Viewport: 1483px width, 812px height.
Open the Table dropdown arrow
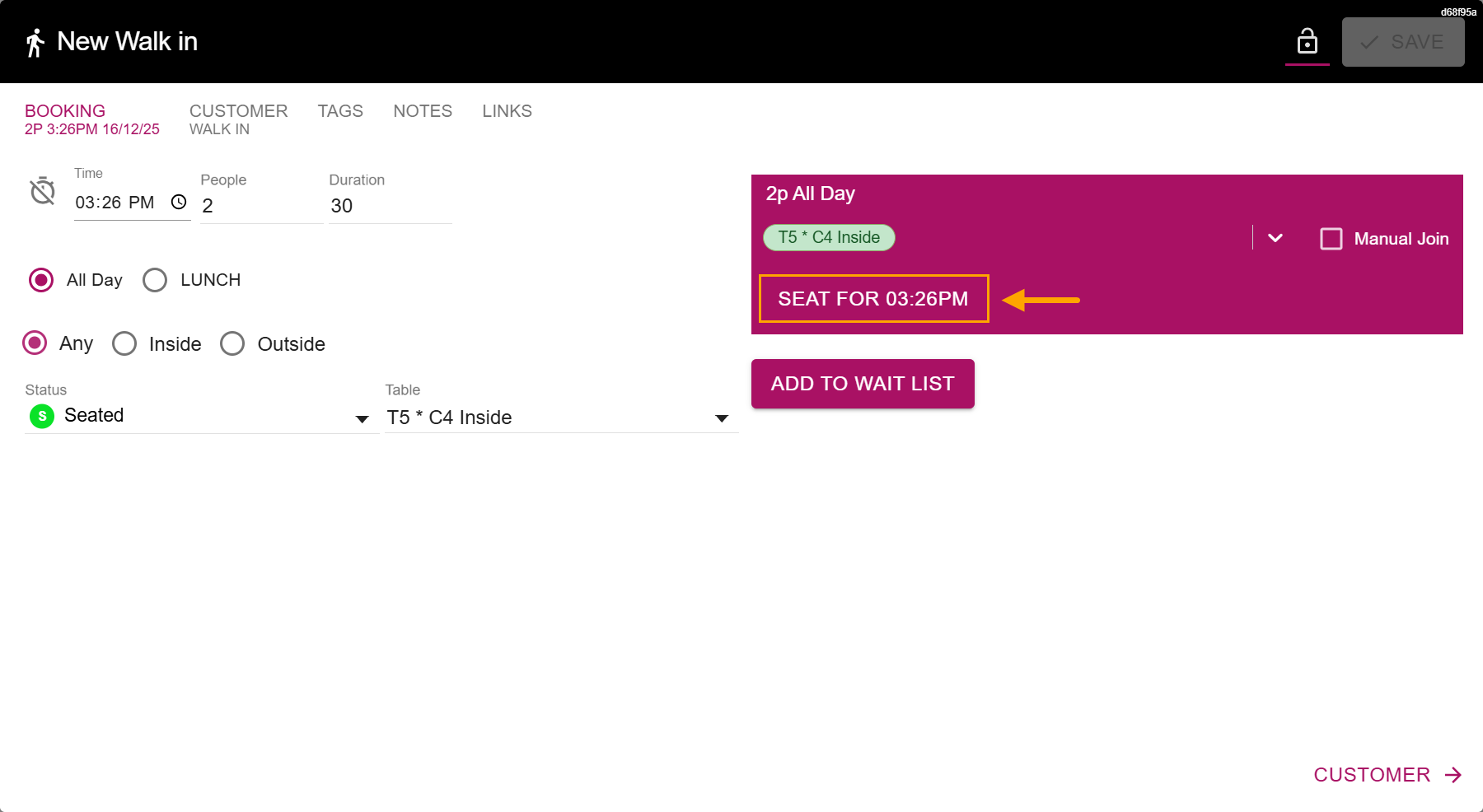[721, 418]
